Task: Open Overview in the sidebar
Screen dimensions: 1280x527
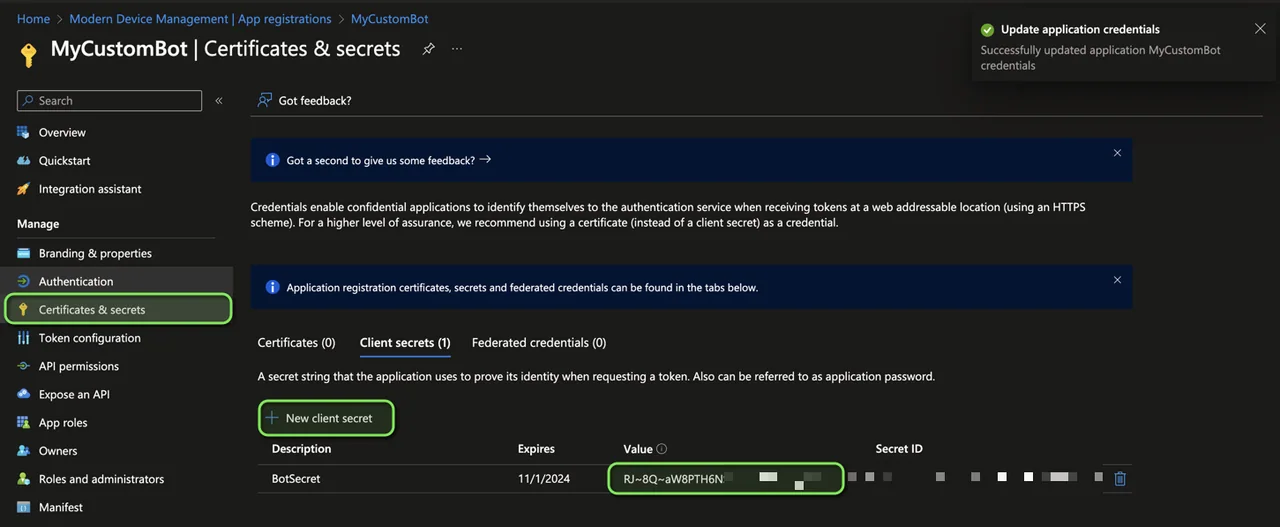Action: coord(62,132)
